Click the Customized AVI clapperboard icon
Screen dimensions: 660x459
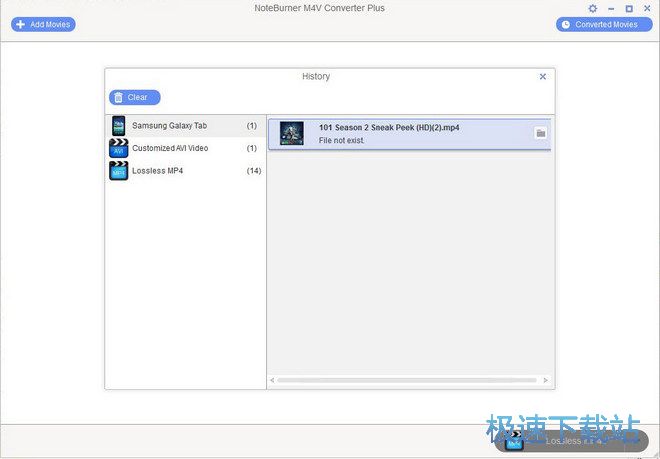[x=118, y=148]
